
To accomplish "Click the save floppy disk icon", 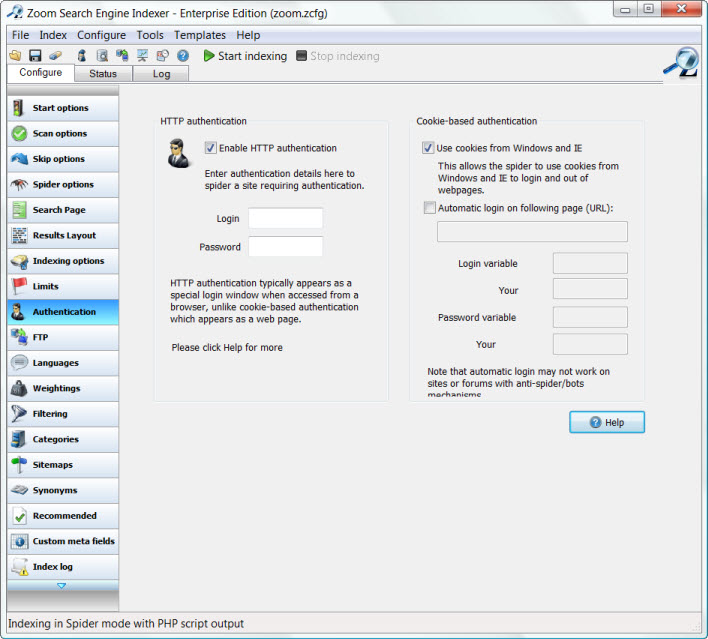I will pos(35,56).
